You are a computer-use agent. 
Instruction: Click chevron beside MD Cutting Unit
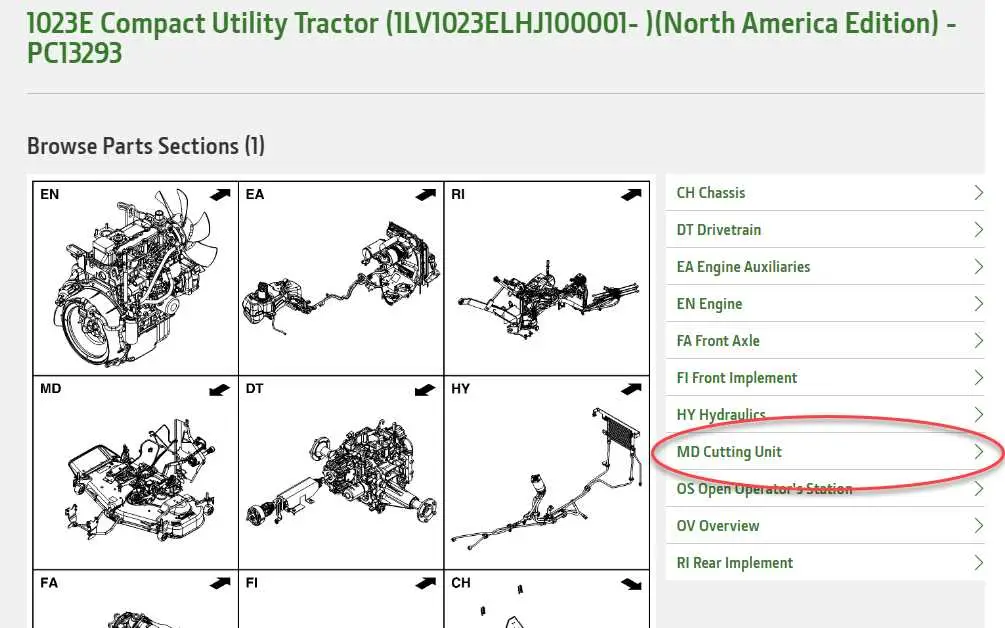point(978,452)
